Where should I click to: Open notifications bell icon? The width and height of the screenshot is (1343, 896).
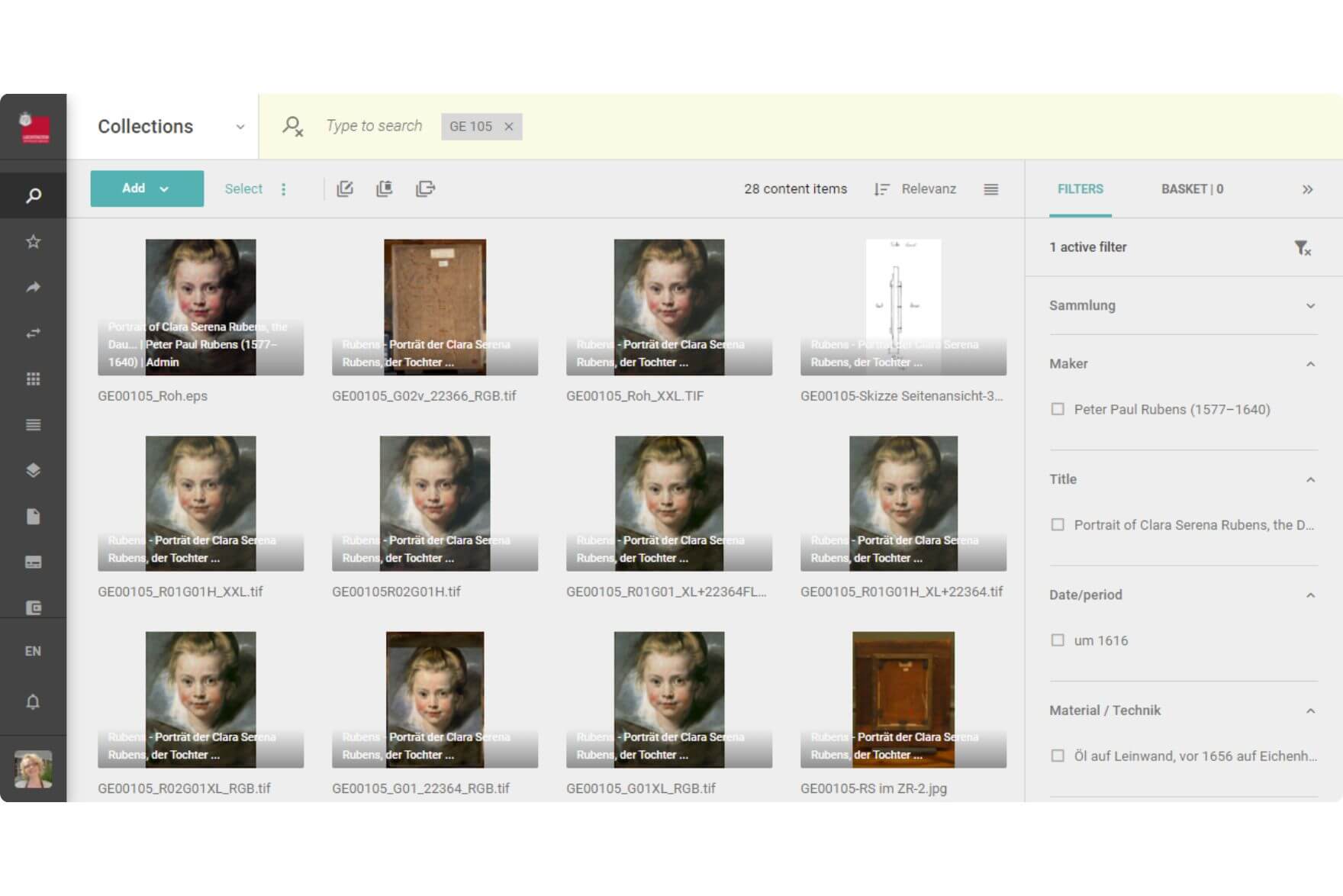coord(33,702)
